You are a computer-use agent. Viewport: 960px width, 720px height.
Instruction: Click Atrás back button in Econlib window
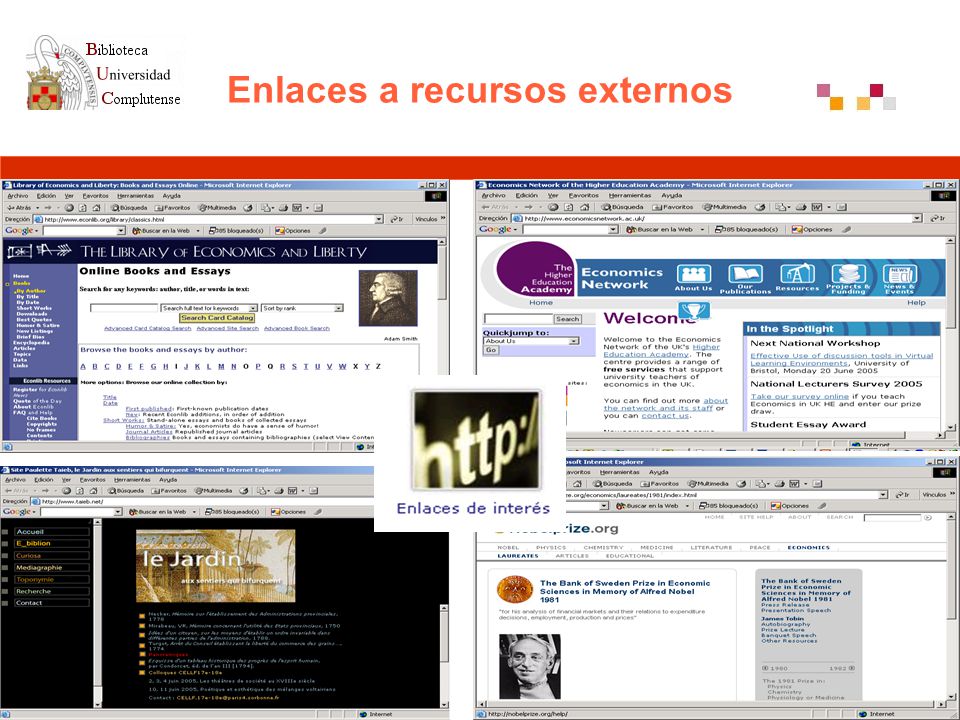[20, 208]
